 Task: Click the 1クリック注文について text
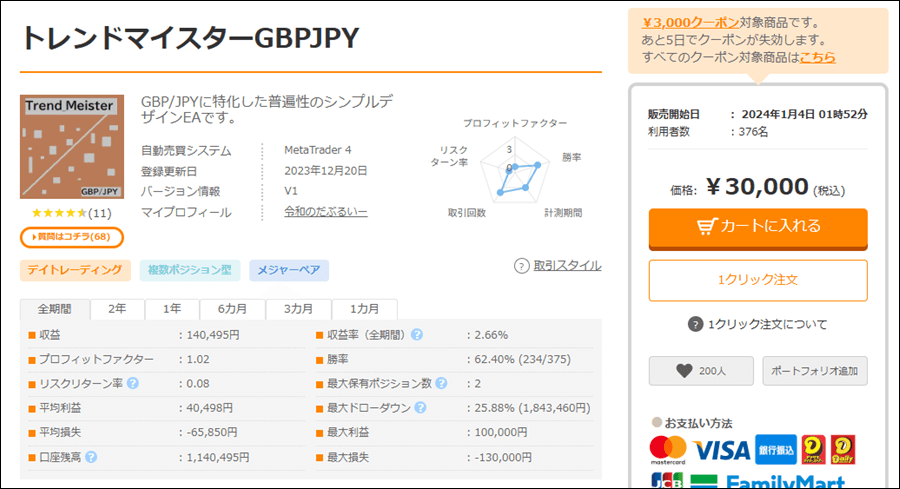tap(767, 324)
